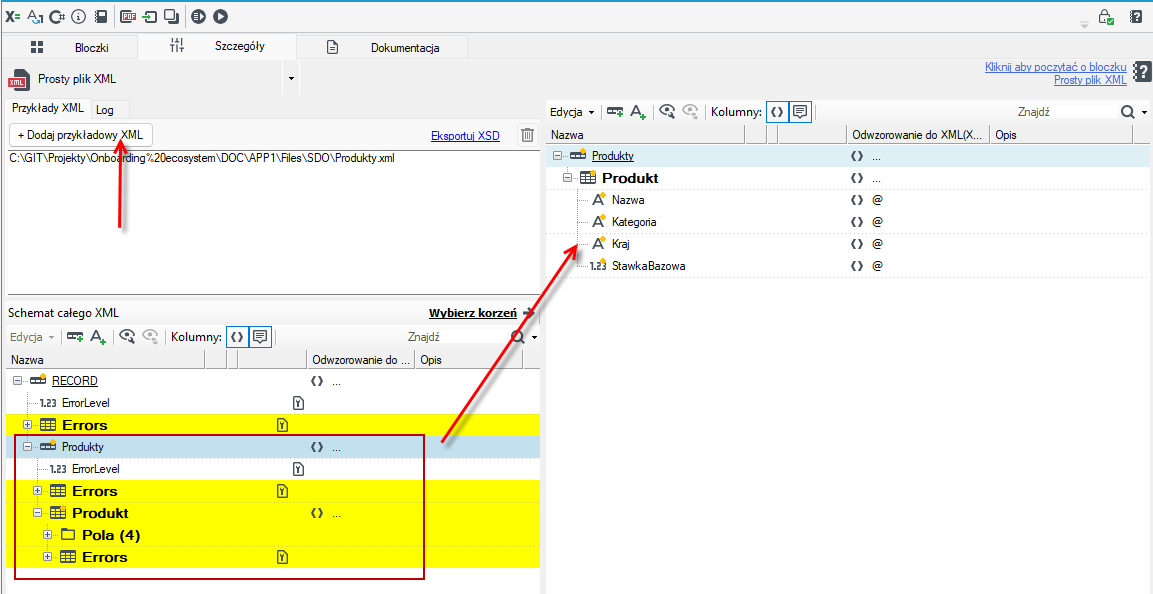Delete the example XML with the trash icon

coord(527,135)
